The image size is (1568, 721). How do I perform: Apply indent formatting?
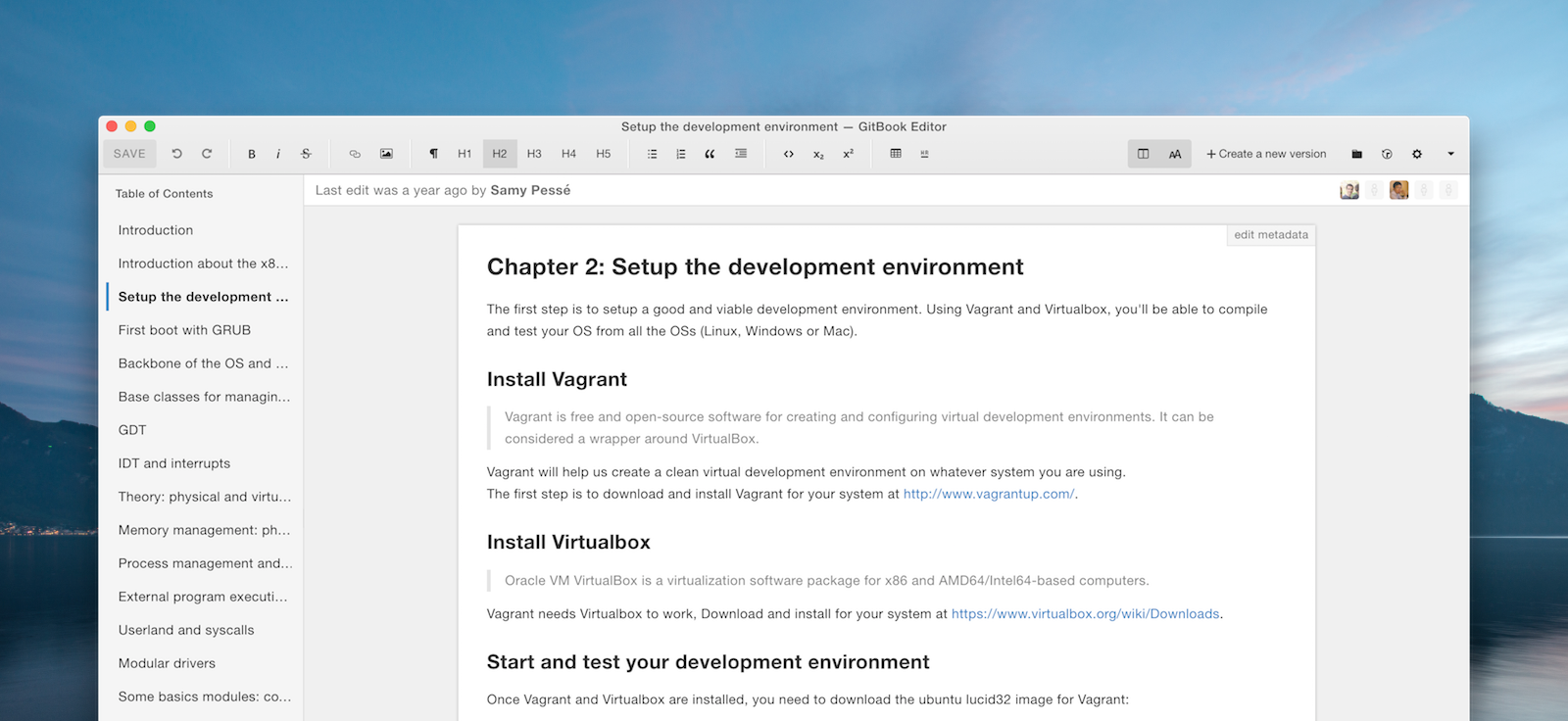pos(741,154)
